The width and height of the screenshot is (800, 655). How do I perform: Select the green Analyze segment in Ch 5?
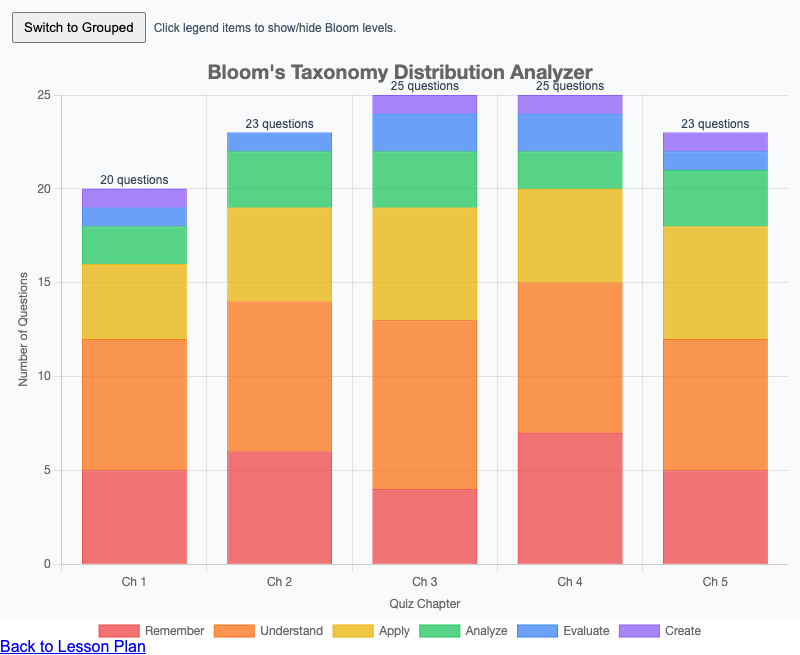[715, 198]
